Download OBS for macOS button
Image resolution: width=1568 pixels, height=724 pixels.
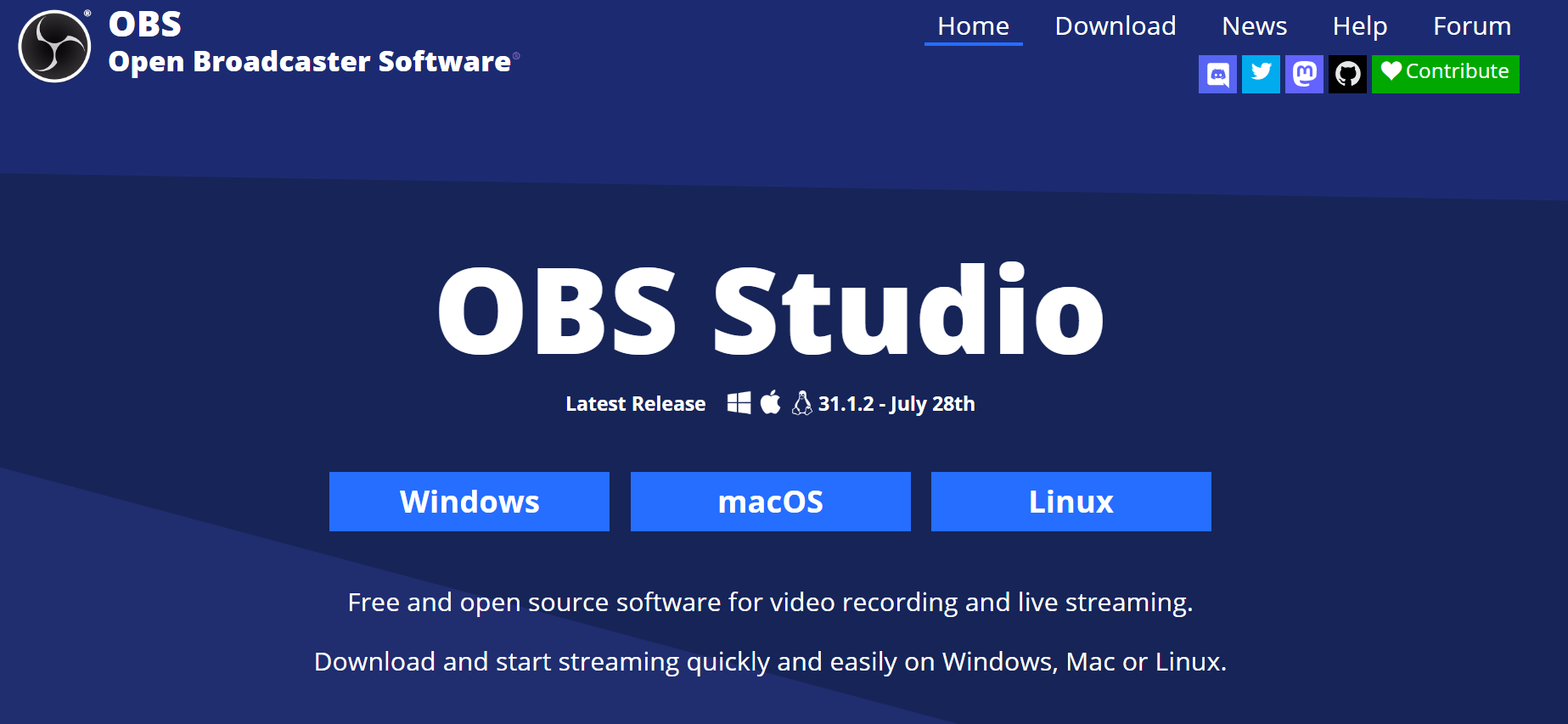coord(771,502)
